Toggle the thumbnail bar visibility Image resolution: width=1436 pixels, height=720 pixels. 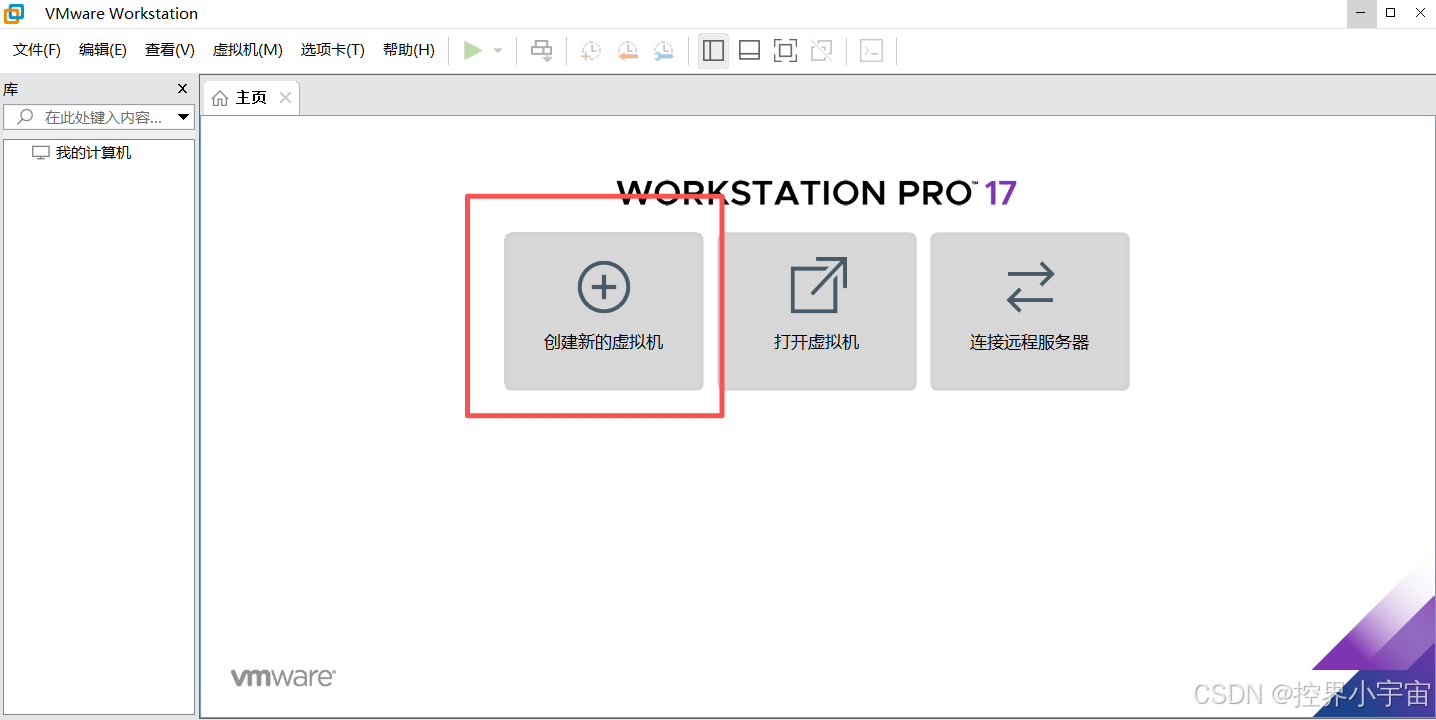point(749,50)
